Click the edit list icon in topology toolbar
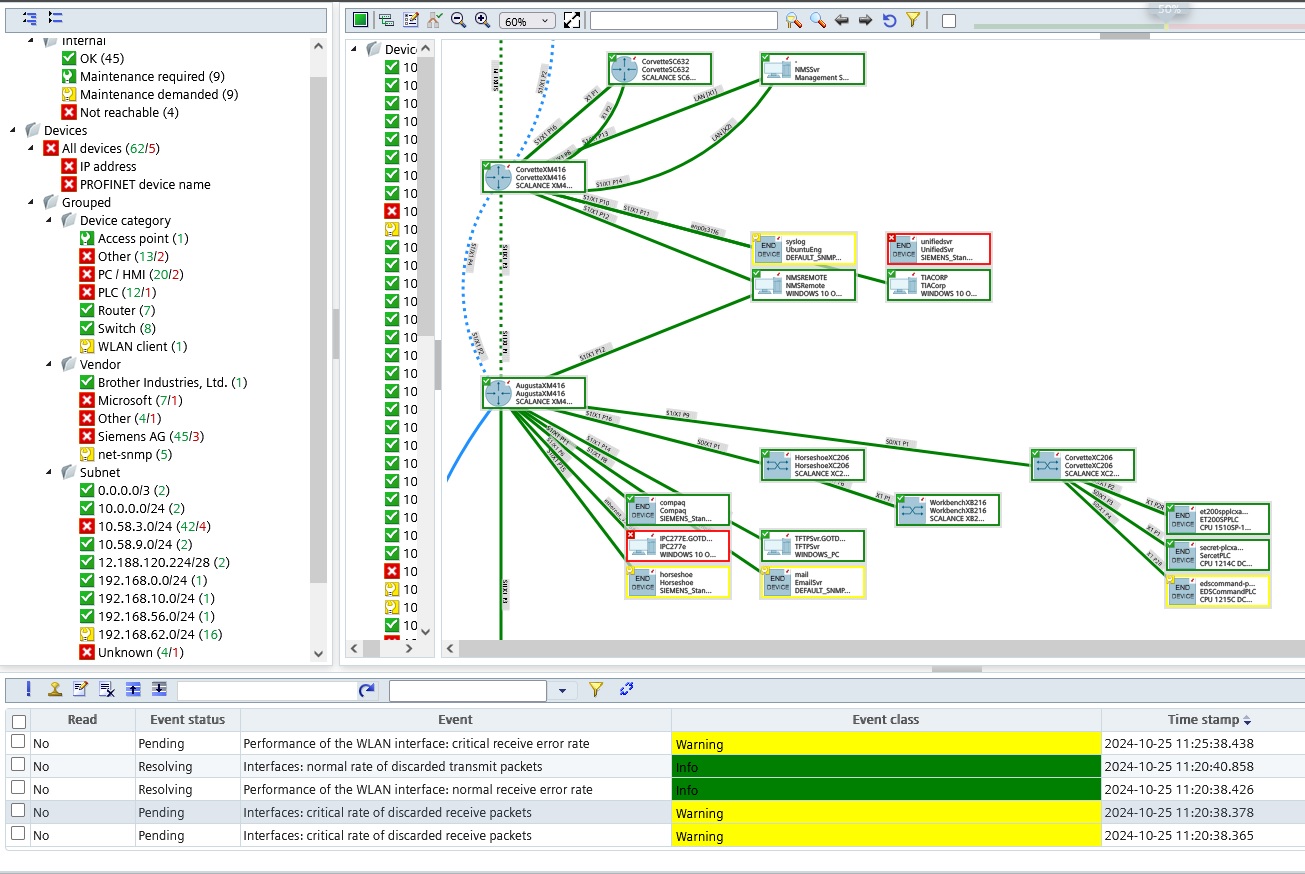This screenshot has height=874, width=1305. 410,20
